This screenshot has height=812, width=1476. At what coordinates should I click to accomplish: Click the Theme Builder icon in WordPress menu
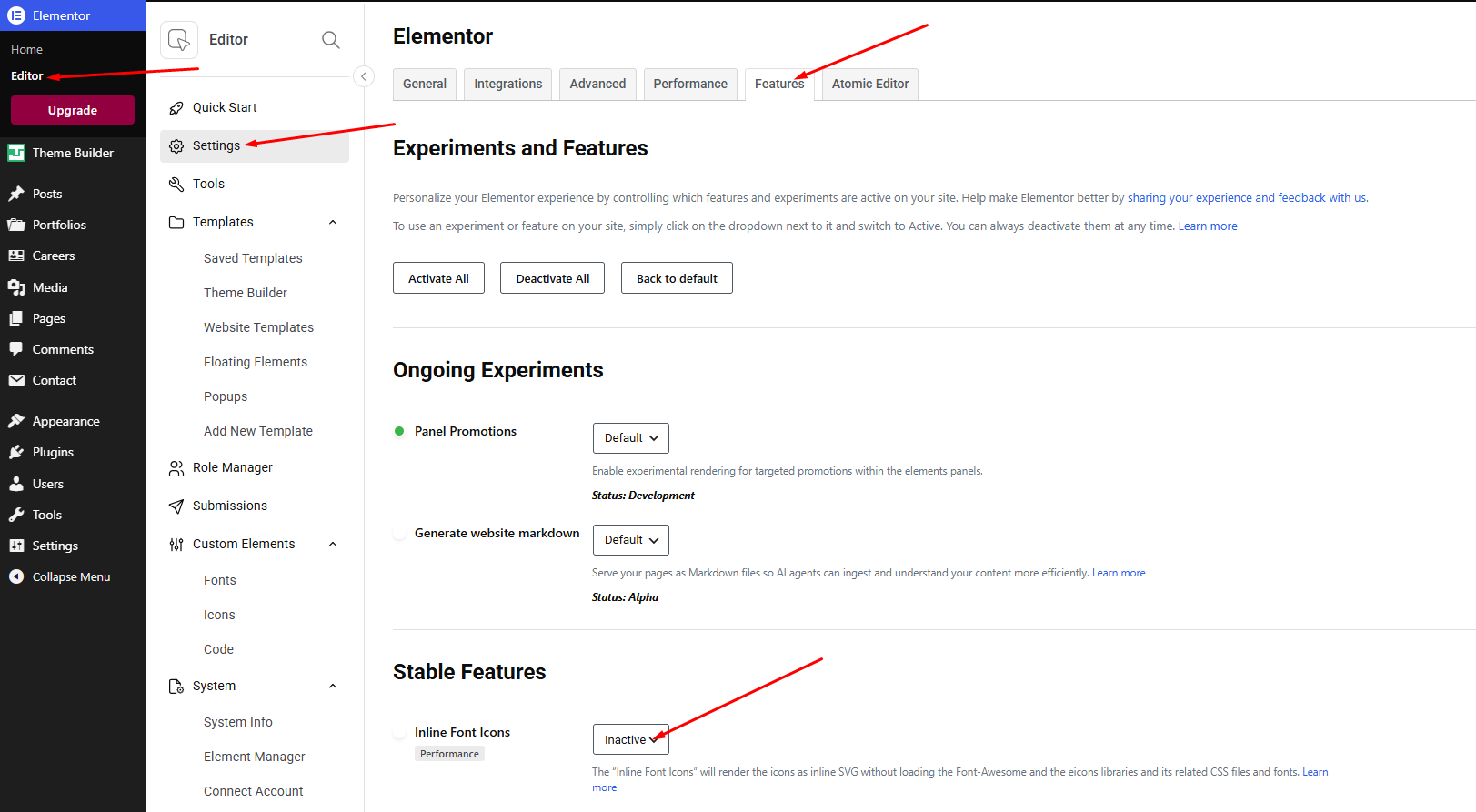pos(16,153)
